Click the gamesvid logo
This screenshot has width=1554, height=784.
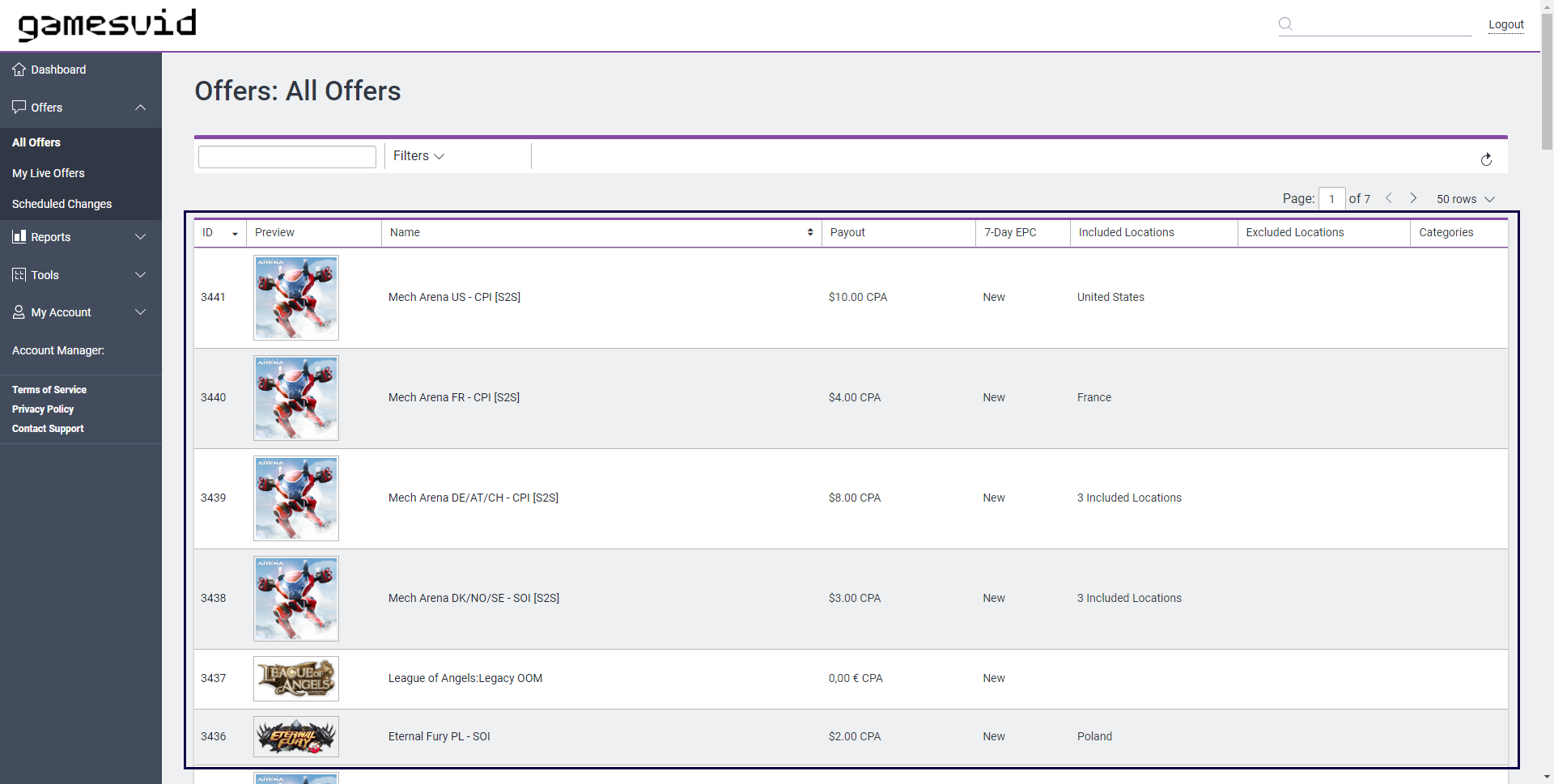[107, 24]
